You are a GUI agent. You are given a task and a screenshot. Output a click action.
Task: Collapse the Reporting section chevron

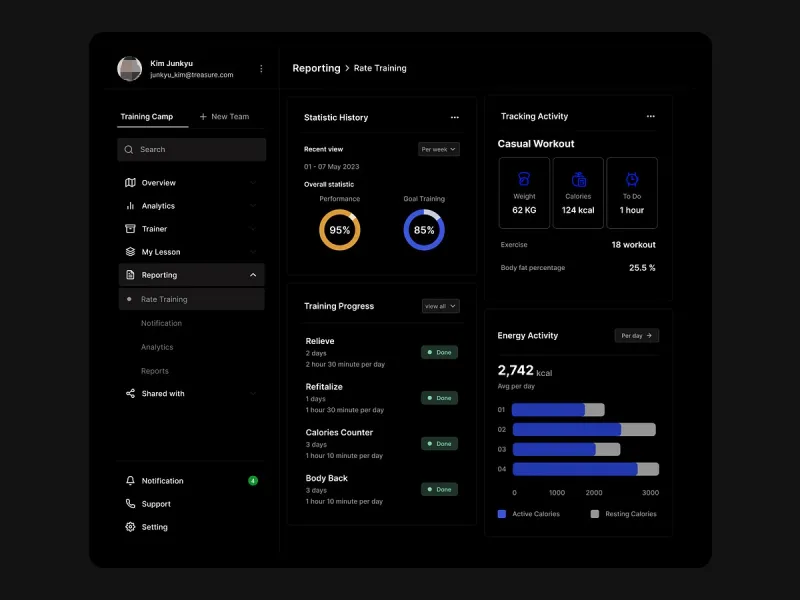(x=253, y=275)
